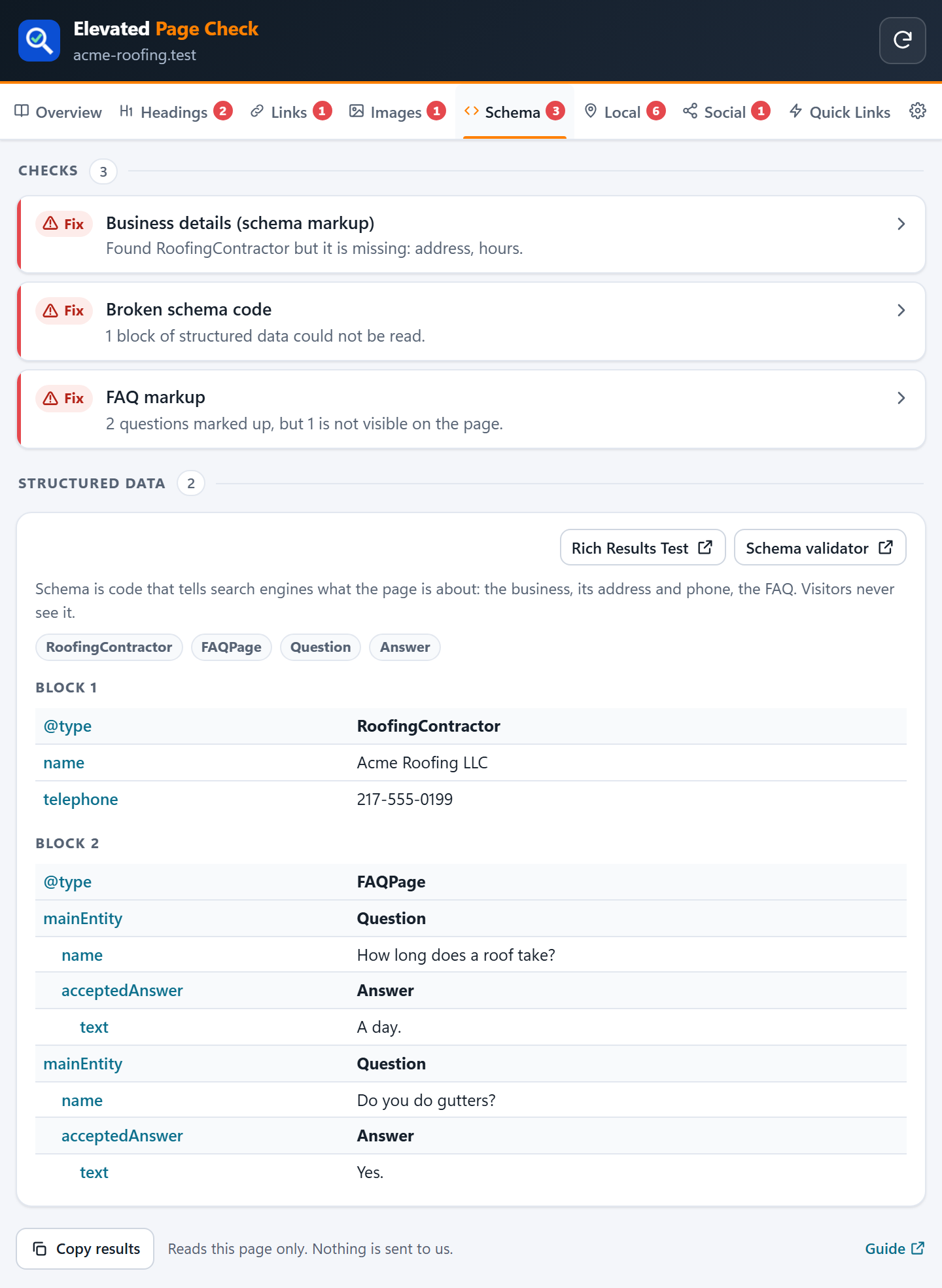
Task: Expand the Broken schema code chevron
Action: [901, 310]
